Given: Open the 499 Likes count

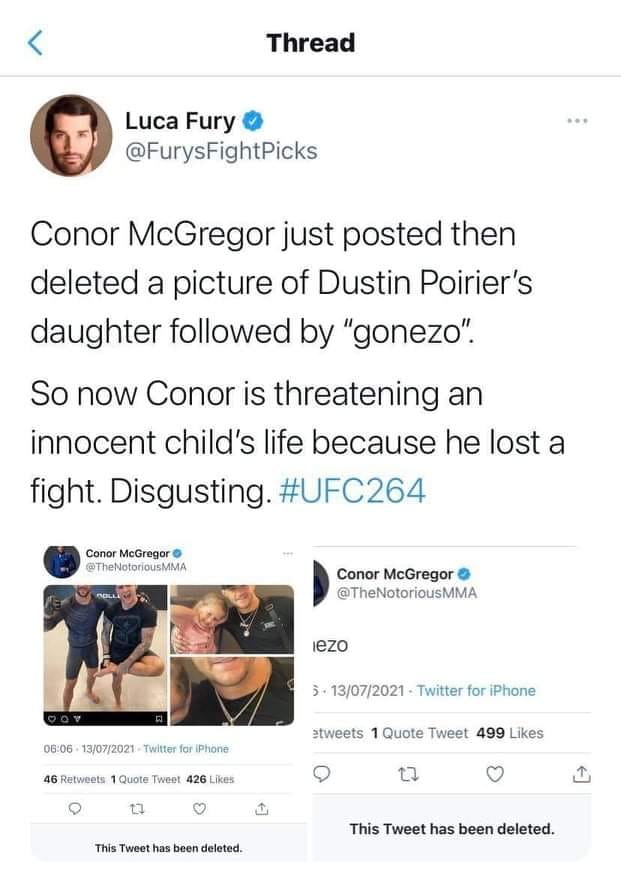Looking at the screenshot, I should (510, 733).
